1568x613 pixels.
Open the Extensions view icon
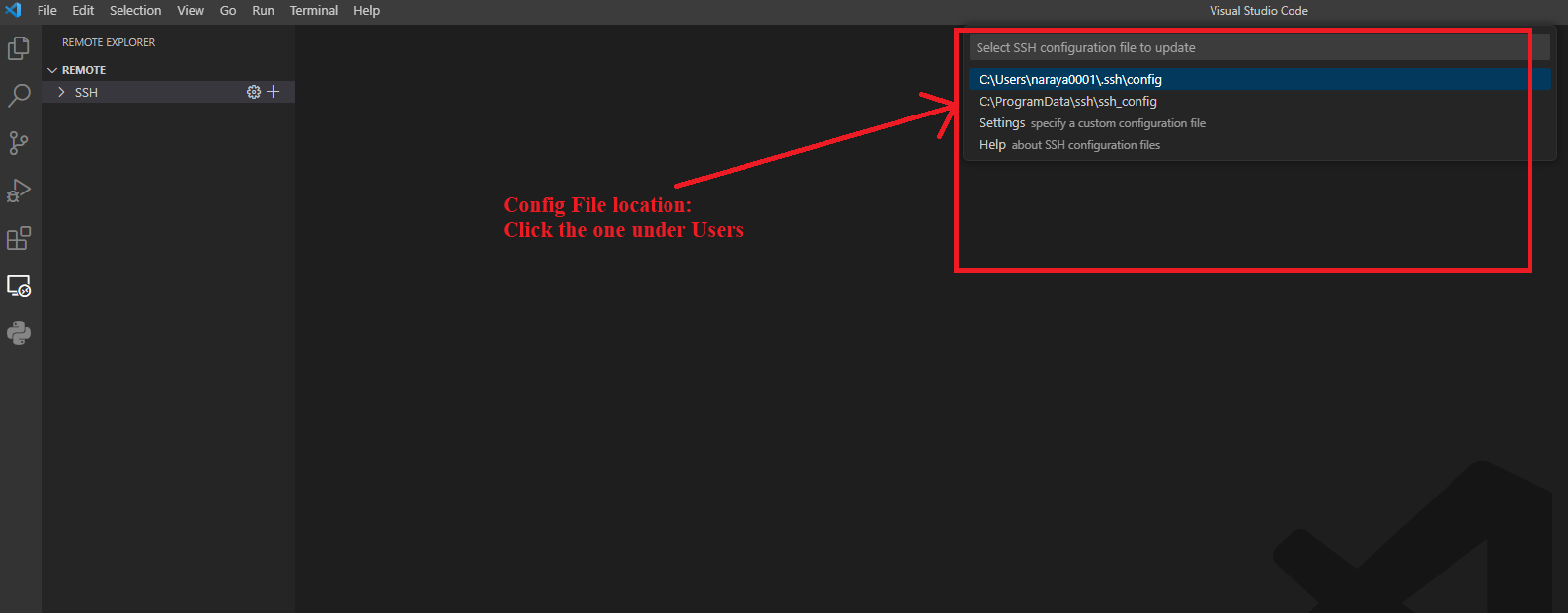tap(19, 238)
